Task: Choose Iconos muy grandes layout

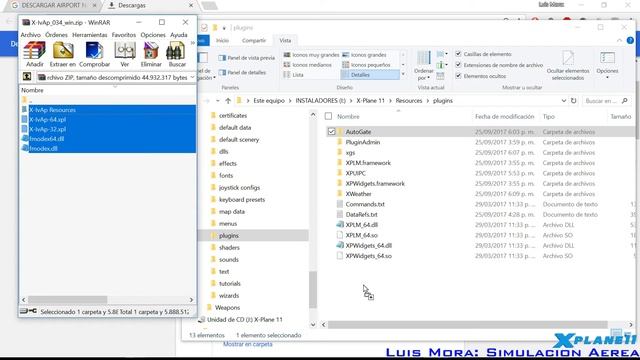Action: coord(311,55)
